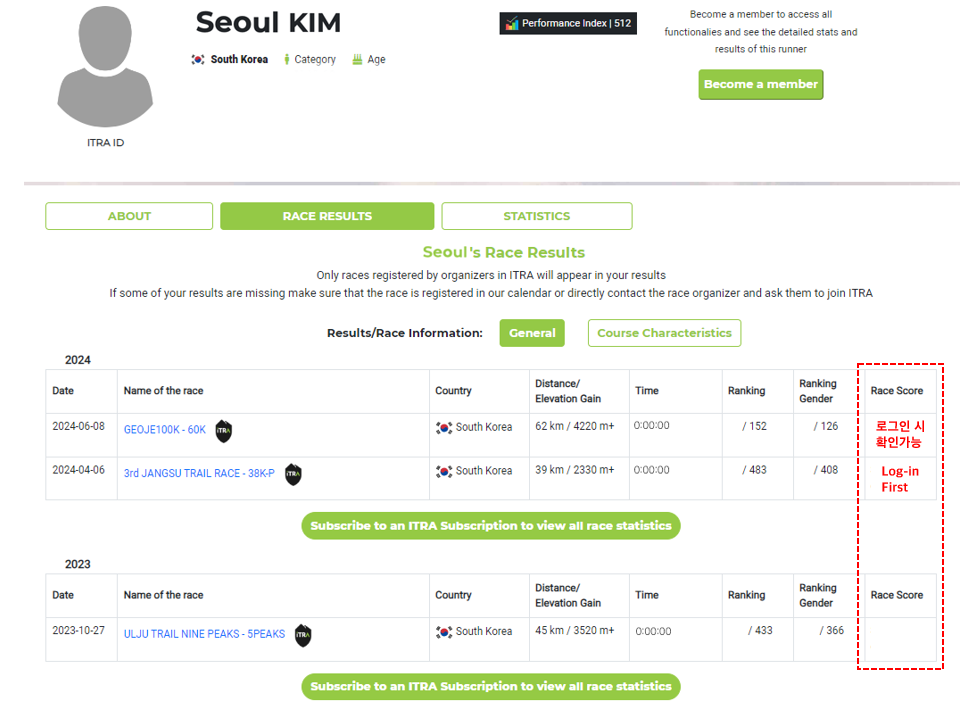Click the 2023 Subscribe to ITRA Subscription button
The width and height of the screenshot is (975, 716).
490,687
